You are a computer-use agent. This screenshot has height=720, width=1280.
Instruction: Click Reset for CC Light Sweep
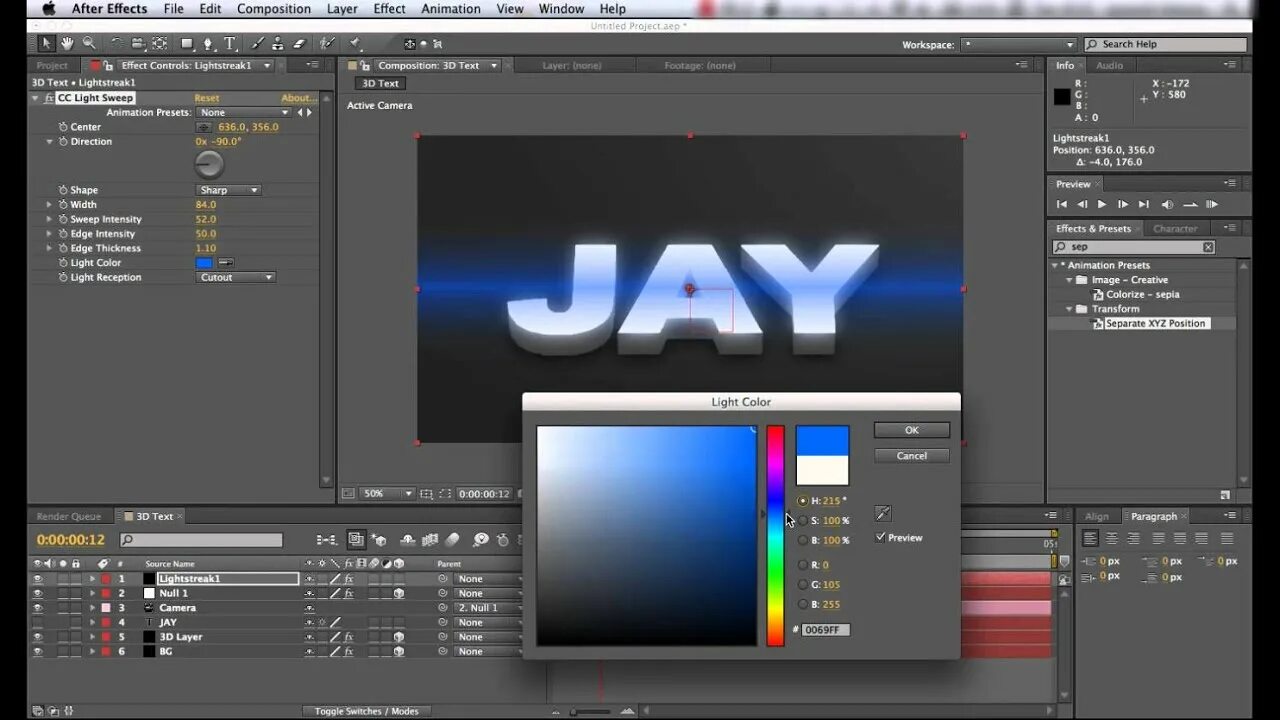[x=207, y=98]
